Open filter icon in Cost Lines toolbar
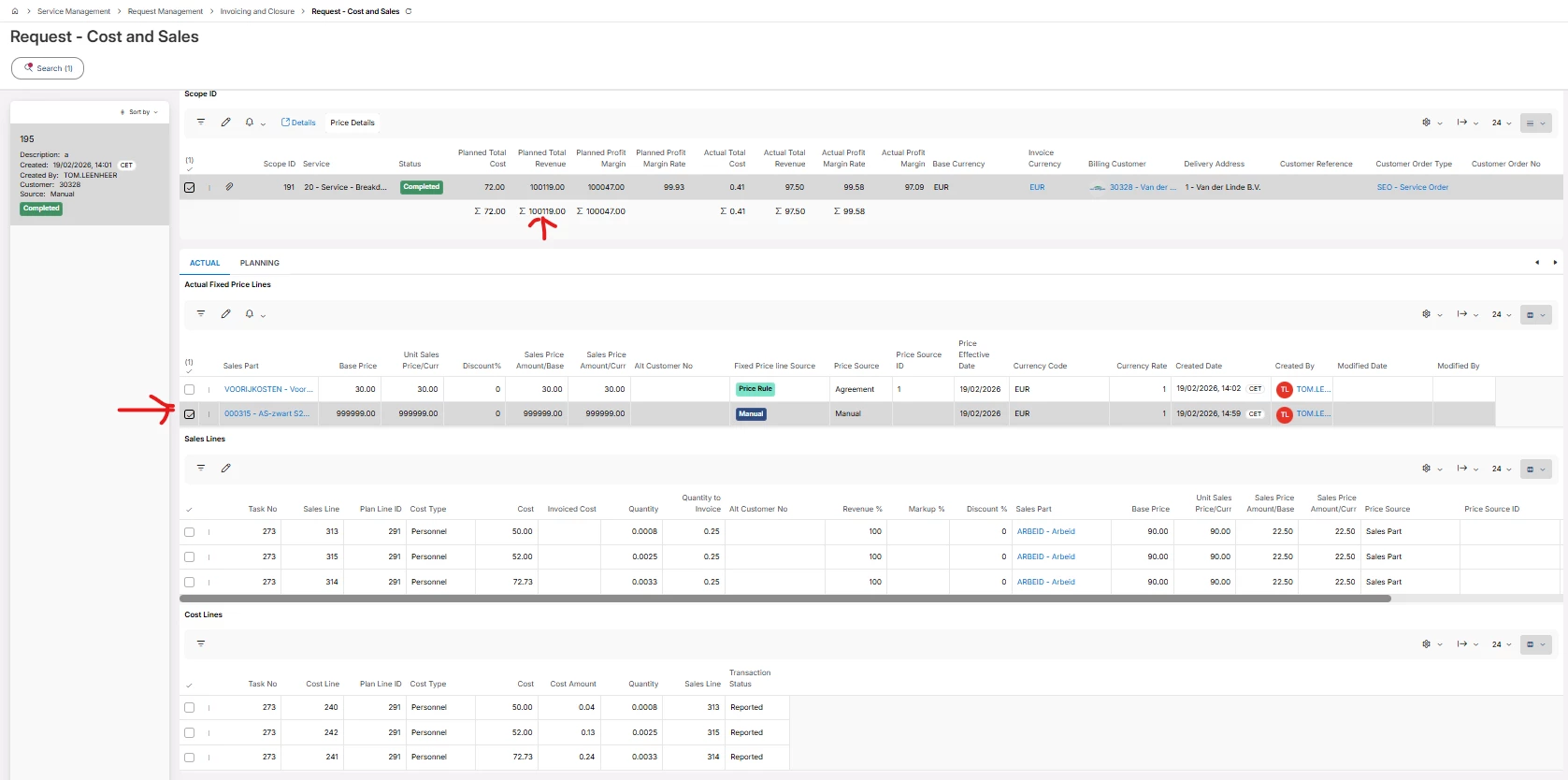 201,643
